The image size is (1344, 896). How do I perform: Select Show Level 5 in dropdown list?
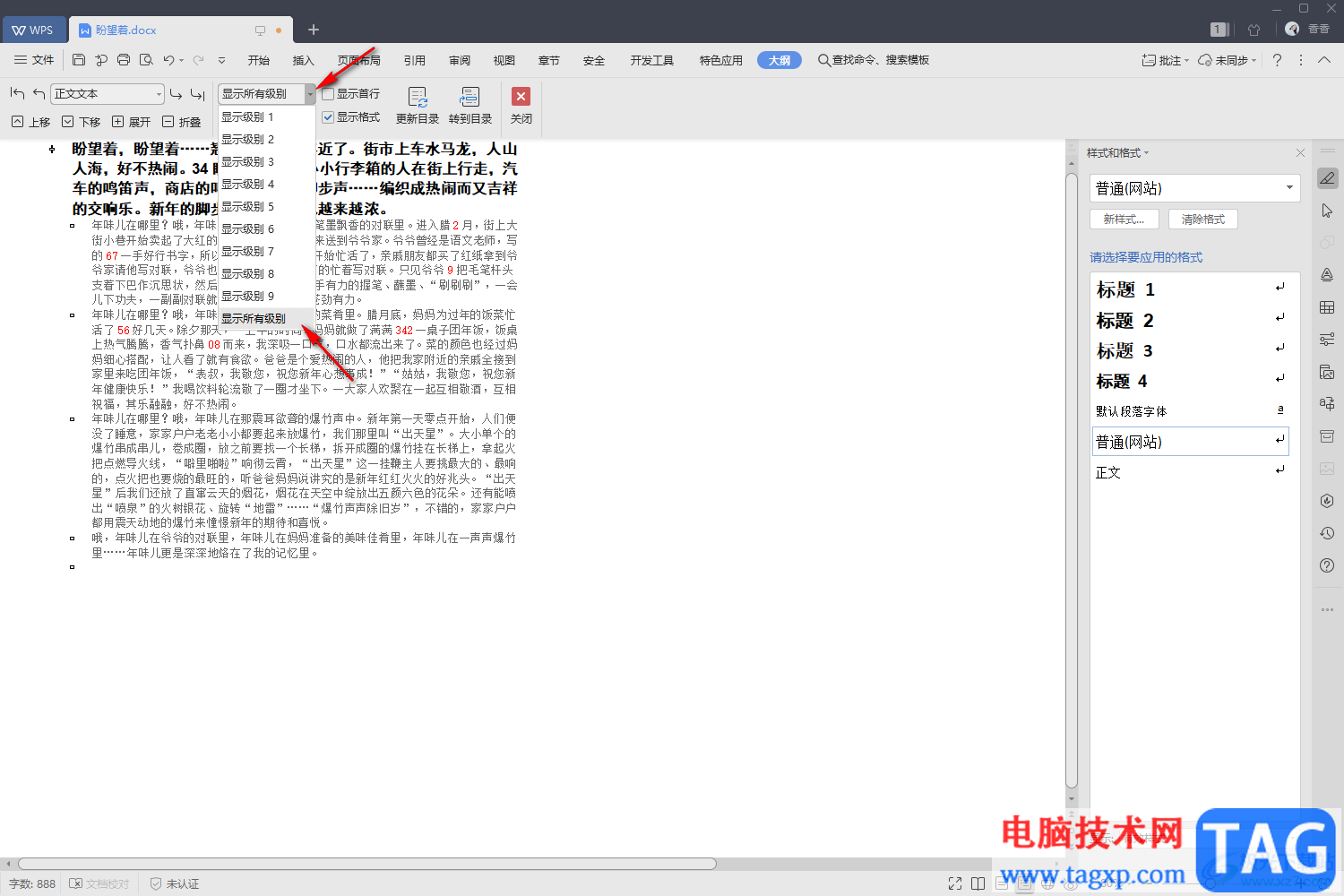coord(267,207)
